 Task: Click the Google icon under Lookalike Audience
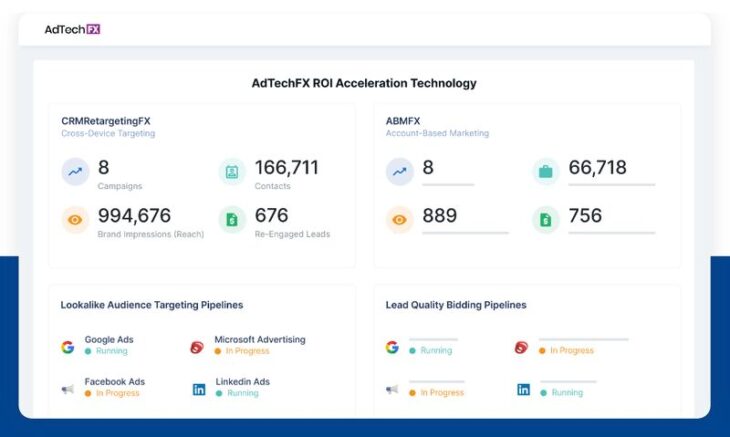click(67, 347)
